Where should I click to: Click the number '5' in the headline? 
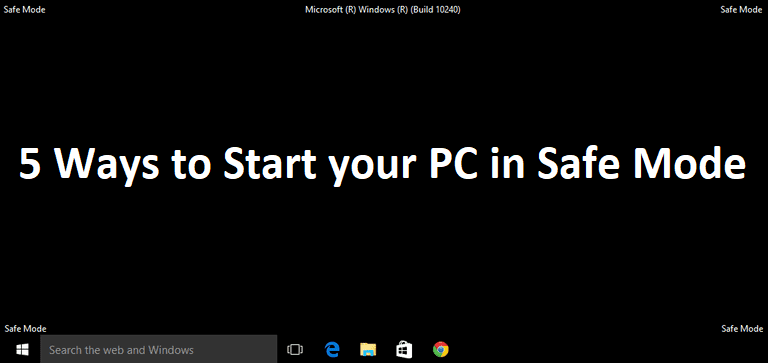pos(30,164)
